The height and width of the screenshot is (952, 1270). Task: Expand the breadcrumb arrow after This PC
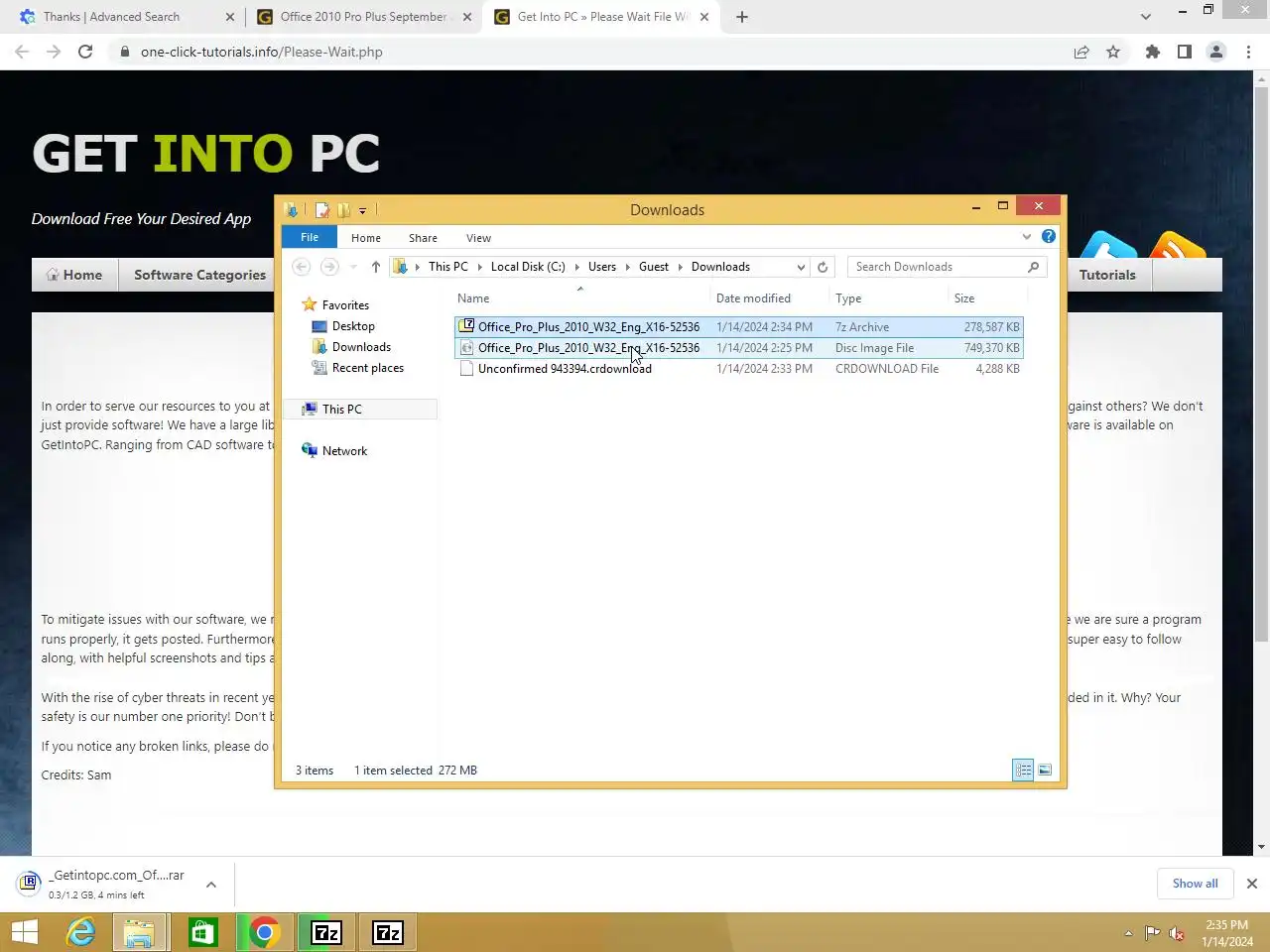click(480, 267)
